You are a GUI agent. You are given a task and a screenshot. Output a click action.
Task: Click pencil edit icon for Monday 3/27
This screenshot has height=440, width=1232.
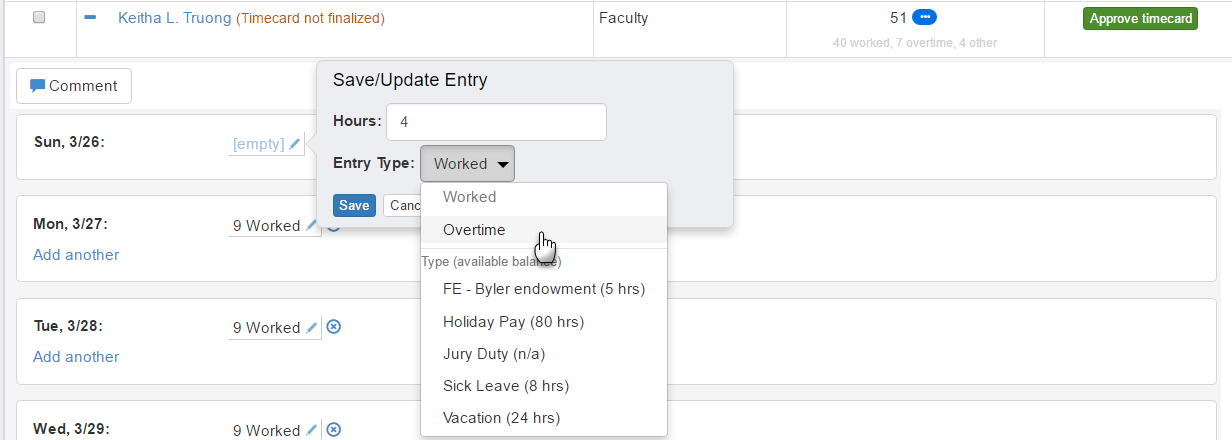coord(312,226)
